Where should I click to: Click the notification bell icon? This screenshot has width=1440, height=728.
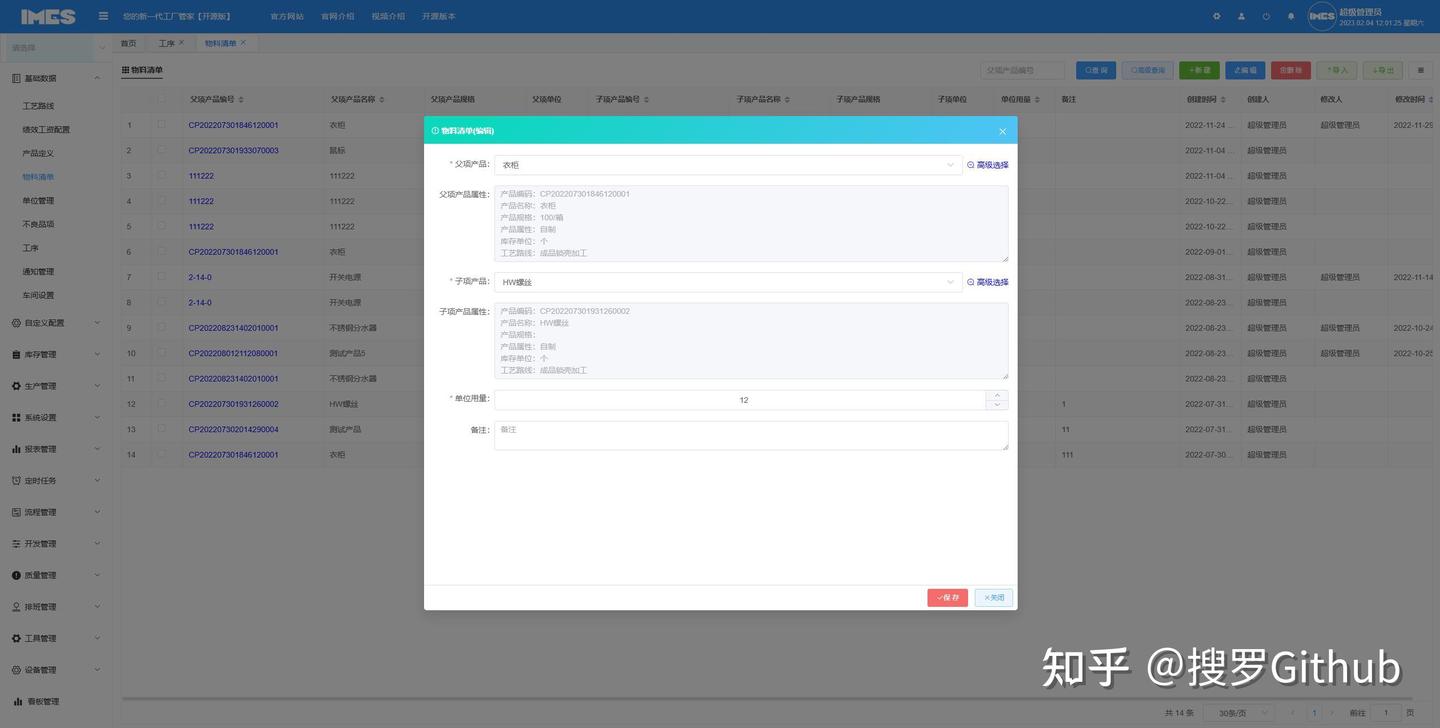[1291, 16]
